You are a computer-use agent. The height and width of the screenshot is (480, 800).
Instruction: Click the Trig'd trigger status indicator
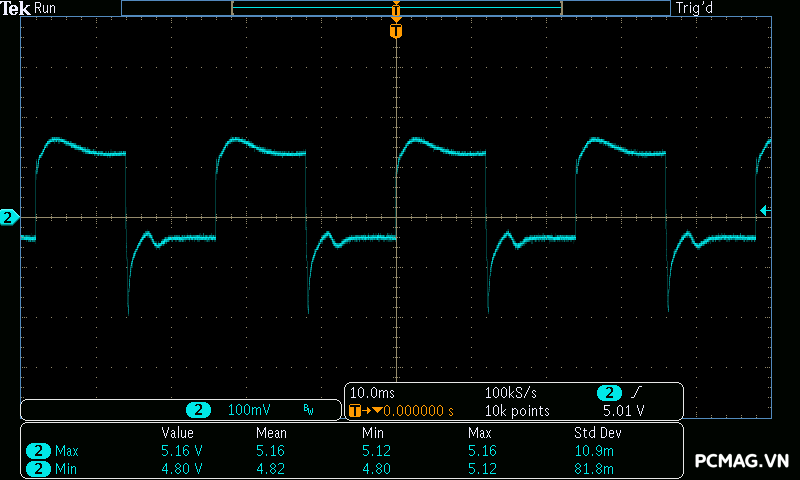pos(721,8)
